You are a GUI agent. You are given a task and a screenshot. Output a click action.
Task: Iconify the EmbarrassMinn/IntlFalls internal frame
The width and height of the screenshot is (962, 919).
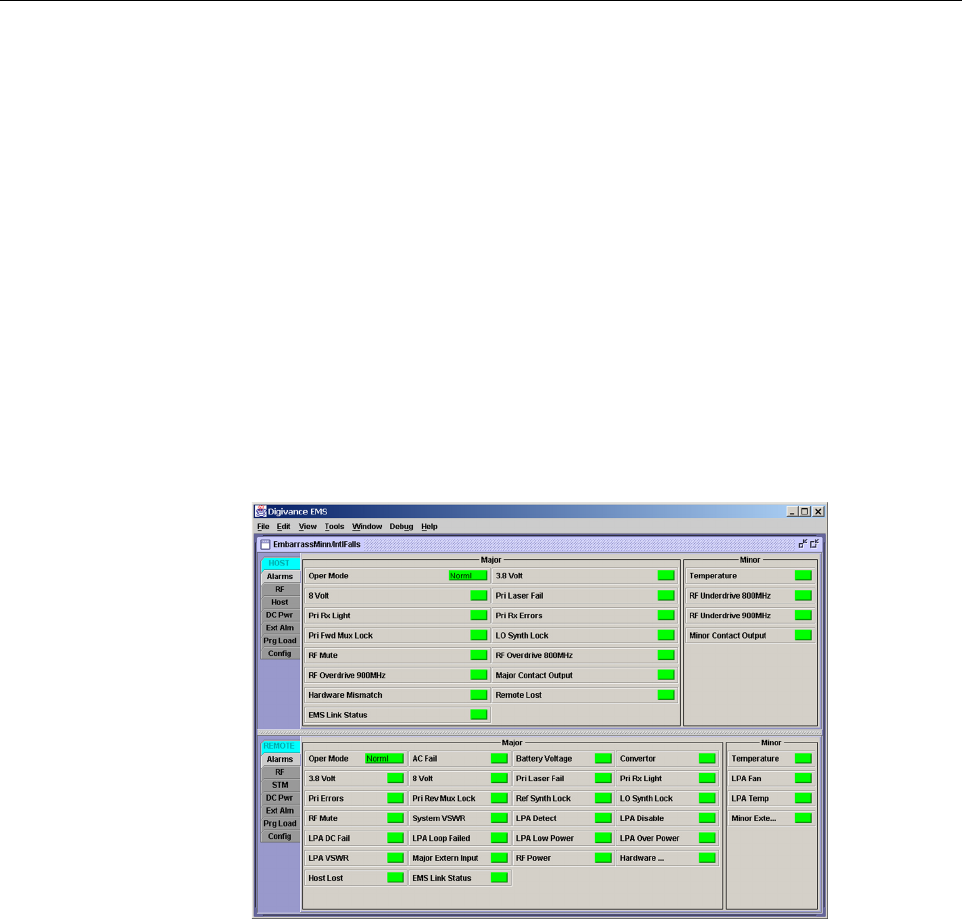tap(802, 544)
